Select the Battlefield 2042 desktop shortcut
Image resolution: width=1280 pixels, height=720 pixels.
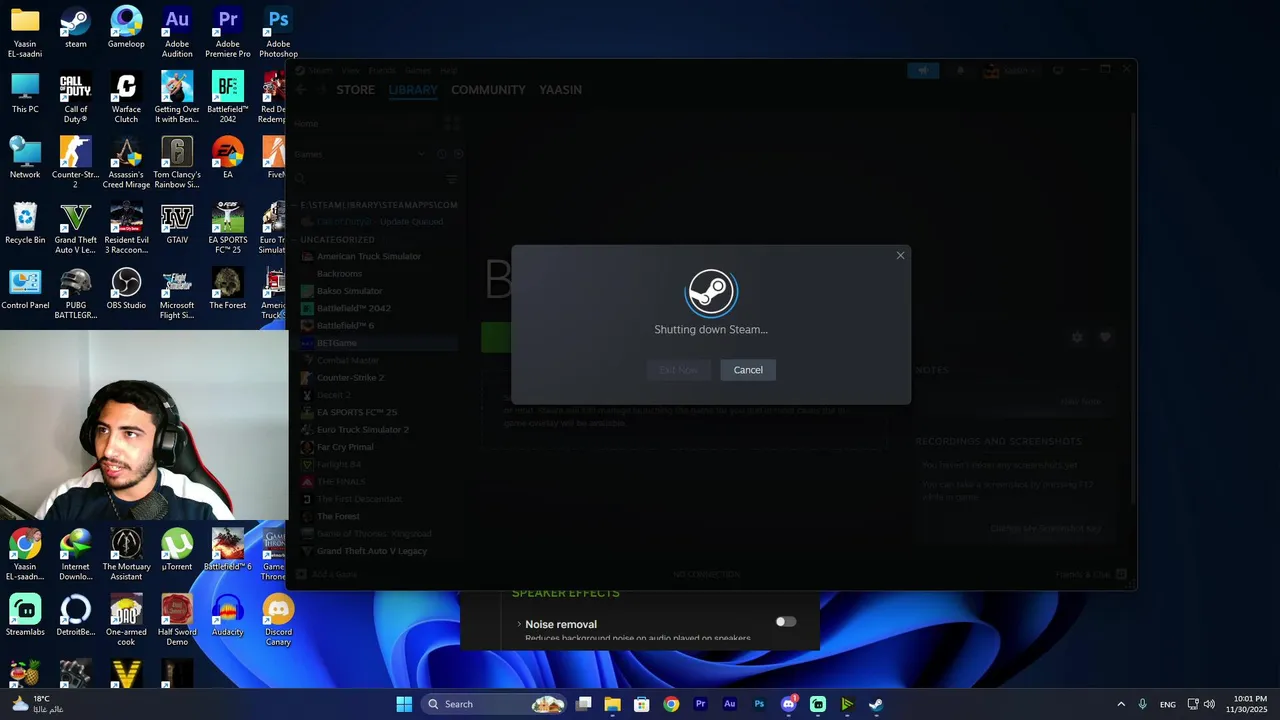point(228,98)
